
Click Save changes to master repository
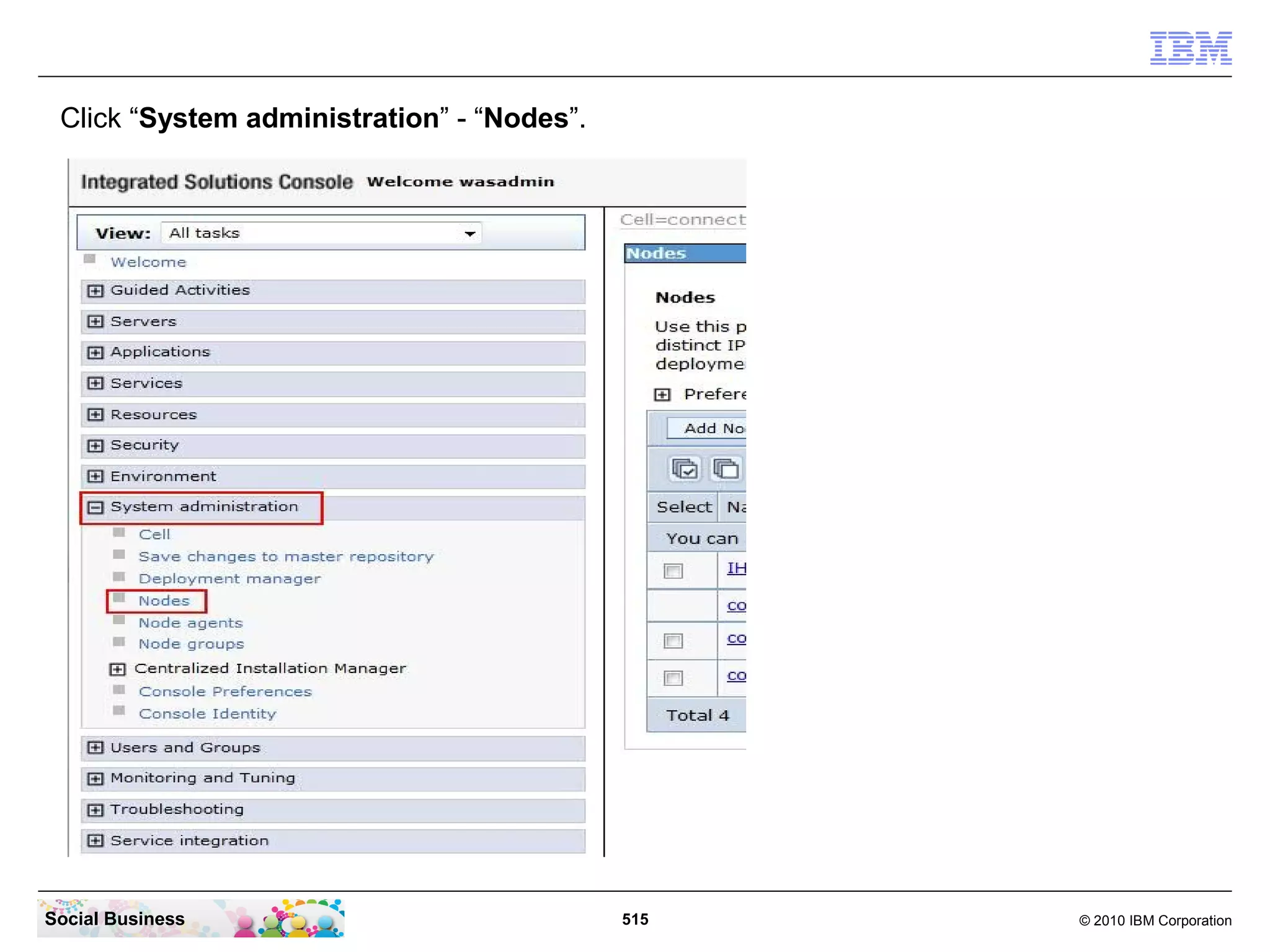[x=286, y=557]
